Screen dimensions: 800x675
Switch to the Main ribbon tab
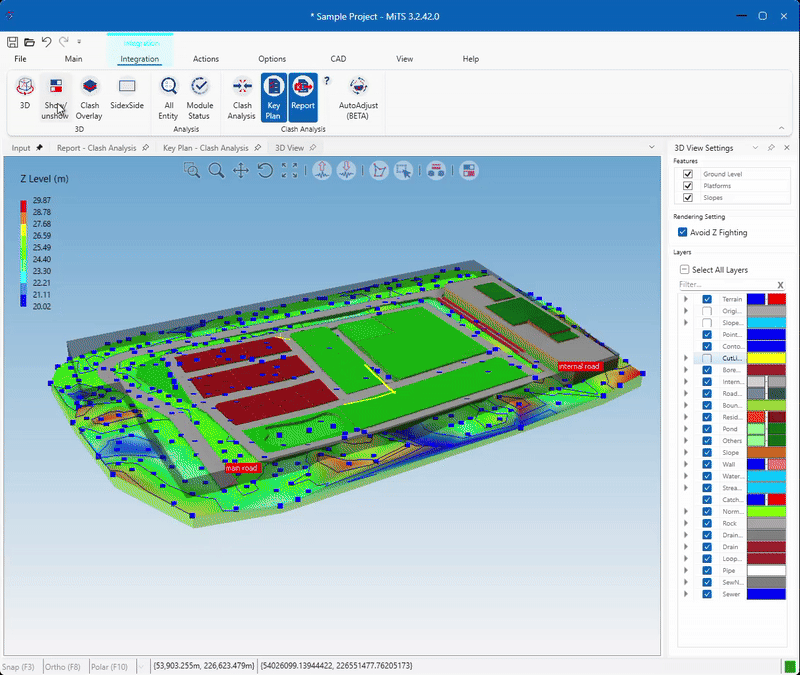[73, 59]
